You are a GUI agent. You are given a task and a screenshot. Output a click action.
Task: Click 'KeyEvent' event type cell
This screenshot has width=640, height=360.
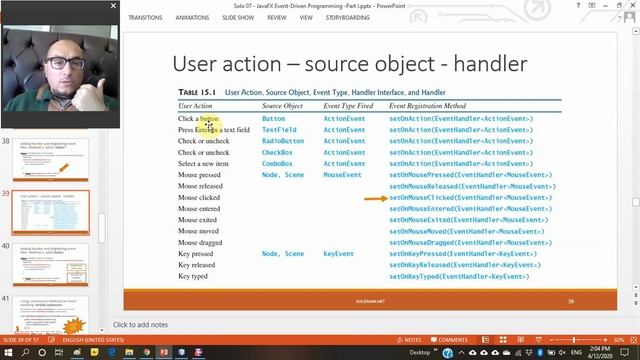[x=338, y=253]
